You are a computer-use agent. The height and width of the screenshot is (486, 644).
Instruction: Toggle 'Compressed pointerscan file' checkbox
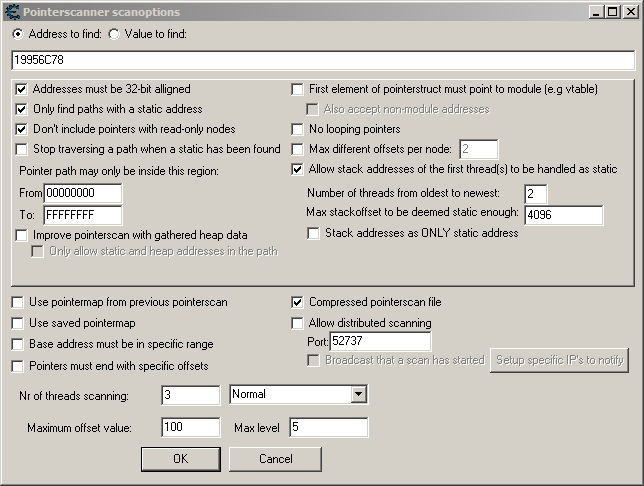(x=298, y=302)
